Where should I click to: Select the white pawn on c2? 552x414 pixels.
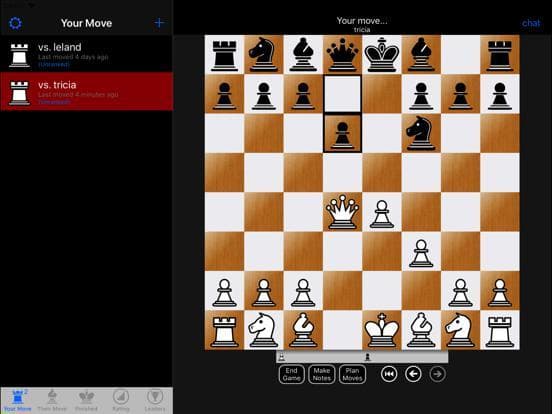coord(303,292)
